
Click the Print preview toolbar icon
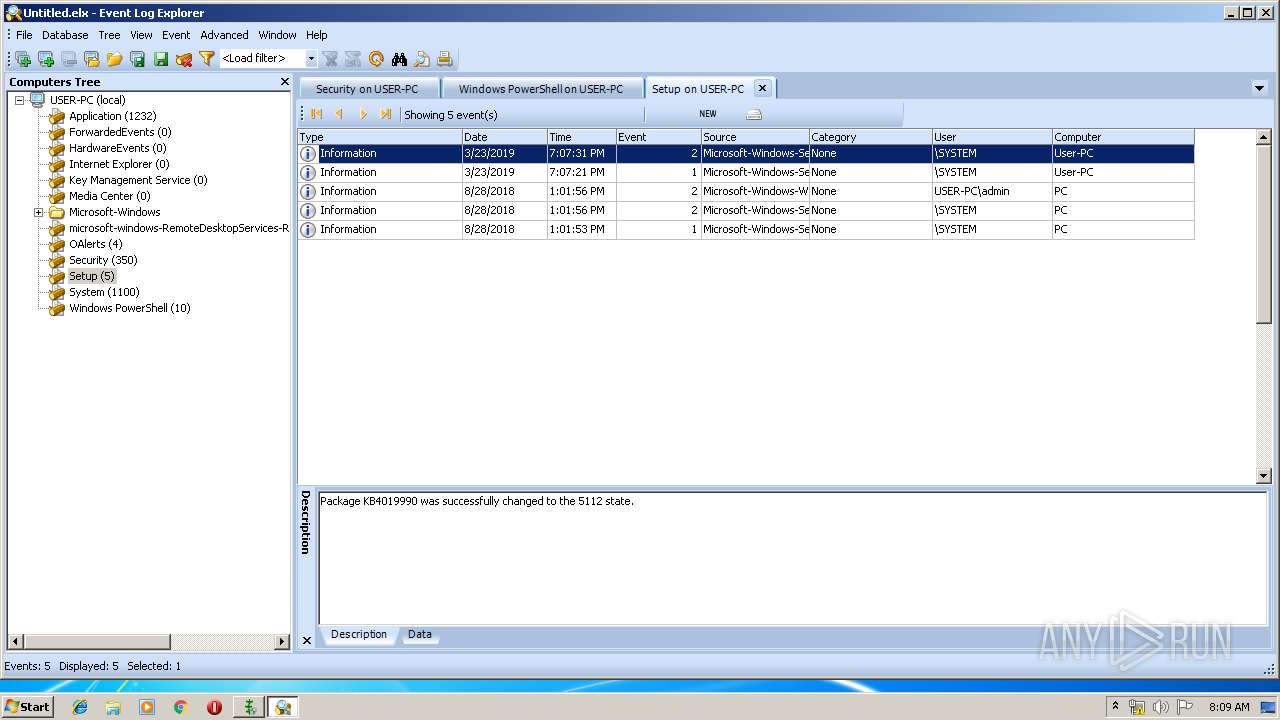click(x=422, y=59)
